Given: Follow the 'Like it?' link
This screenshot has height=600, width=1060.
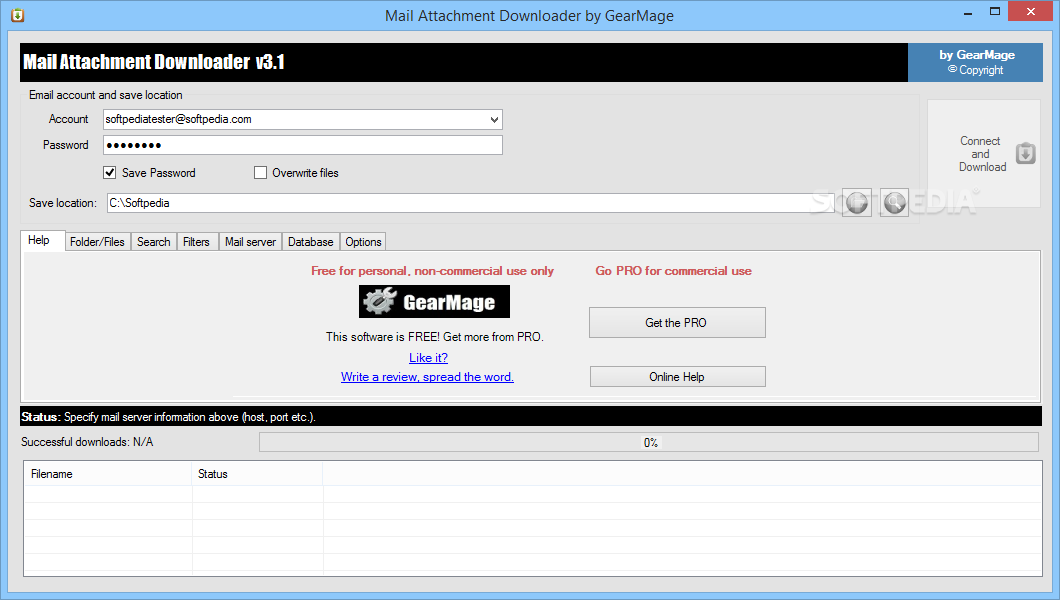Looking at the screenshot, I should click(429, 357).
